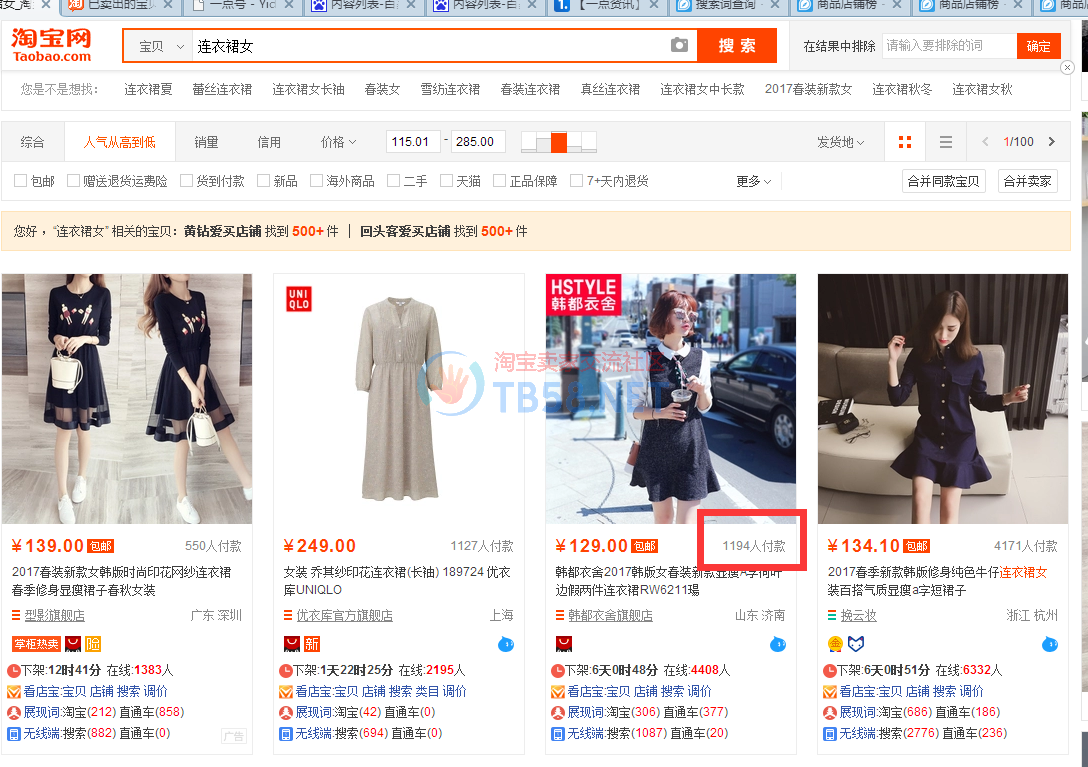Go to next results page arrow

point(1051,142)
